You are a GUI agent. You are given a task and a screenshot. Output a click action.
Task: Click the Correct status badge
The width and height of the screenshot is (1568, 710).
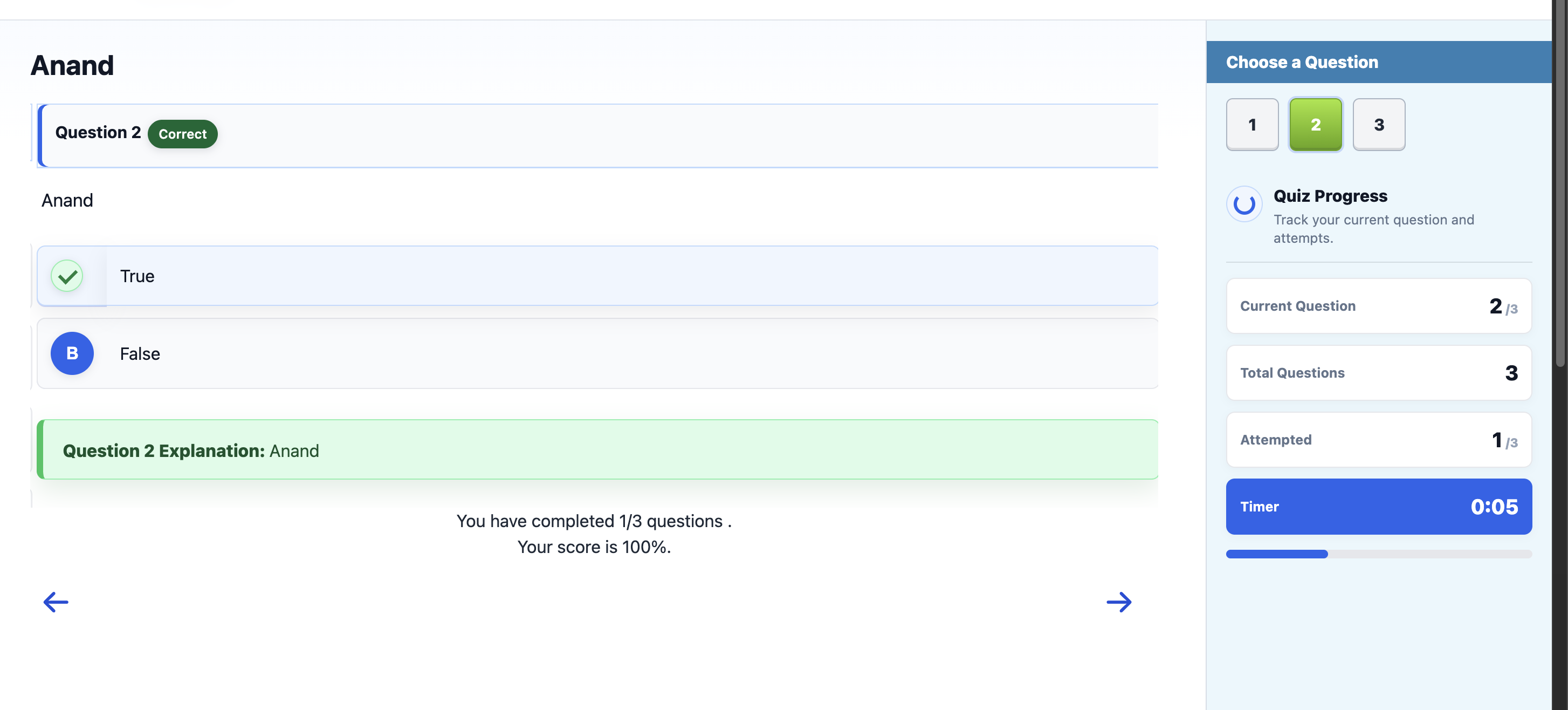pyautogui.click(x=183, y=134)
